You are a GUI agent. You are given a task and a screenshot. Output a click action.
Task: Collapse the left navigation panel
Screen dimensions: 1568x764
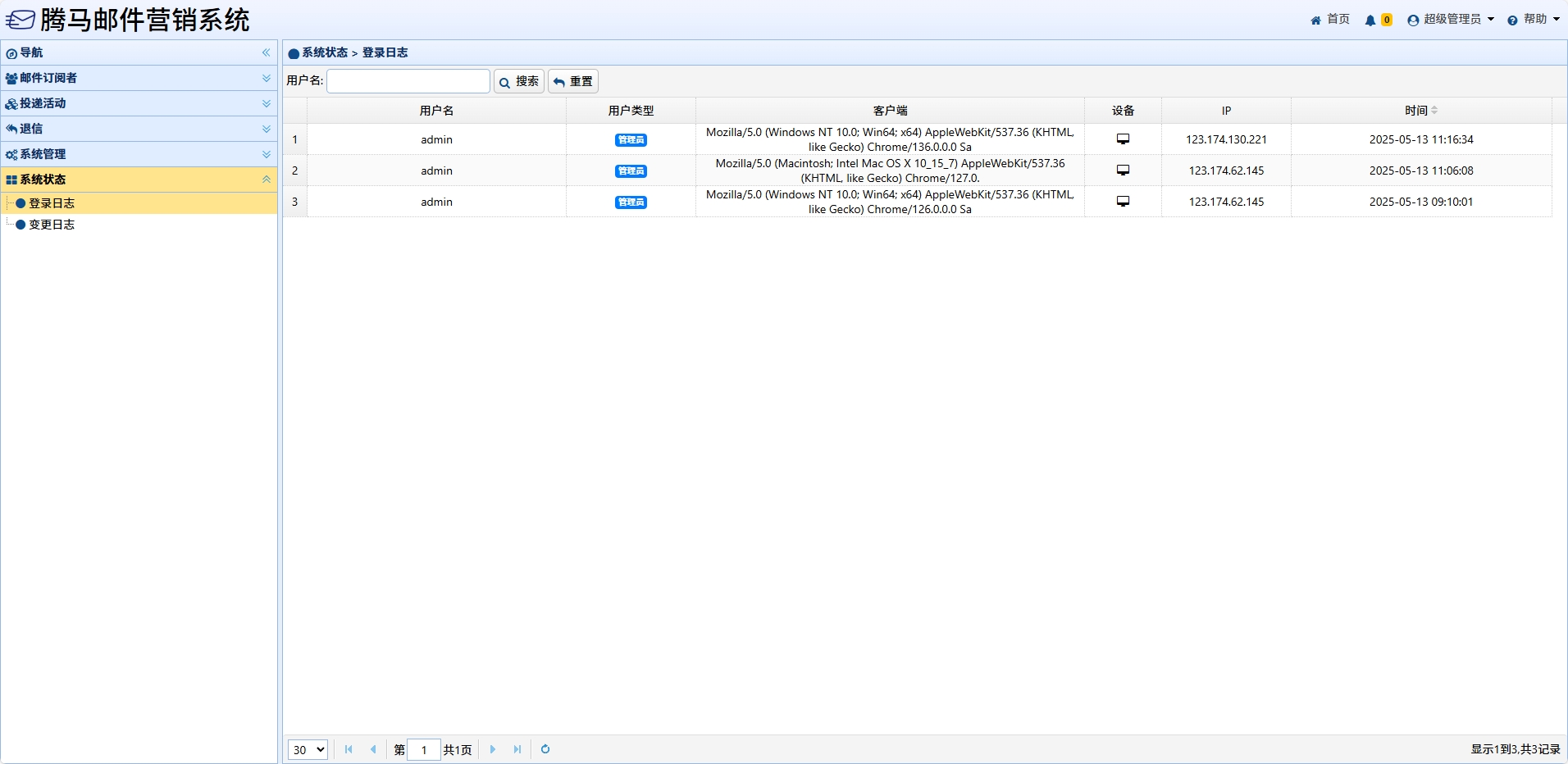266,52
